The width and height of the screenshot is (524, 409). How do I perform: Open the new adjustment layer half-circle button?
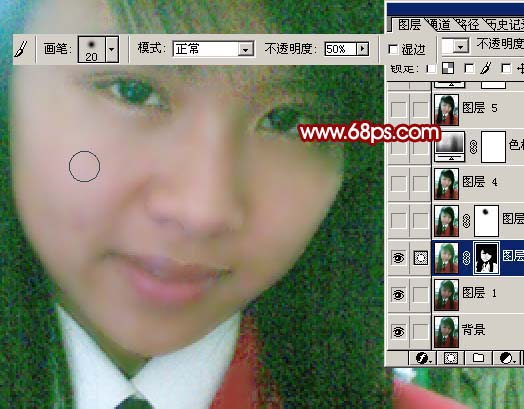pyautogui.click(x=507, y=358)
